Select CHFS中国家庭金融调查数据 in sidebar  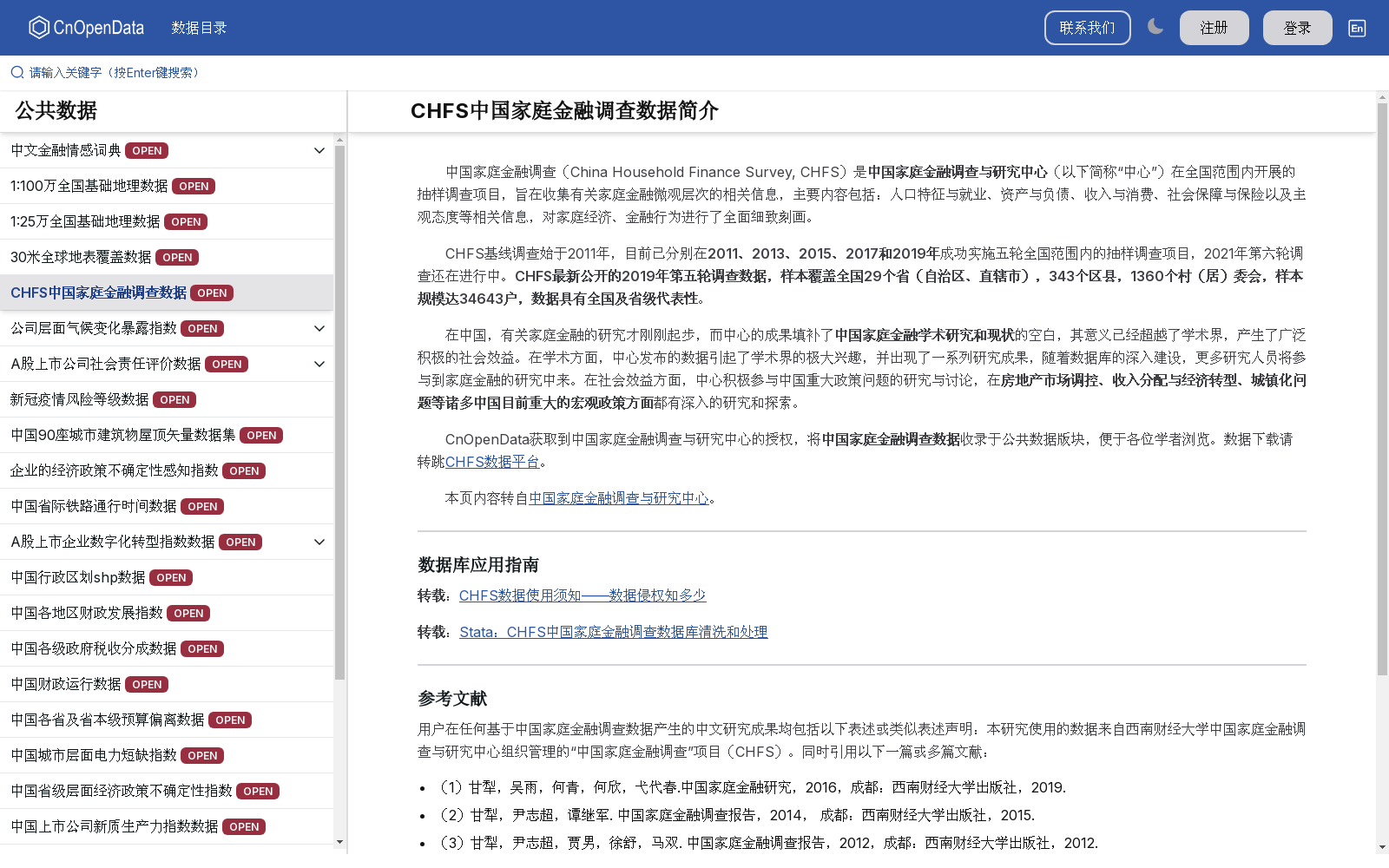pyautogui.click(x=167, y=293)
